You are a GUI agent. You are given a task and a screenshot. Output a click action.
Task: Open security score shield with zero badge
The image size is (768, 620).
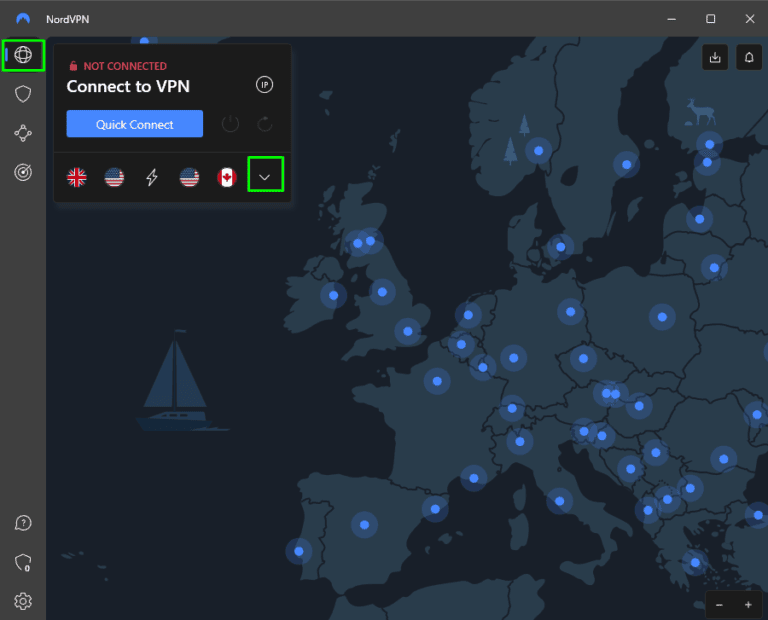(23, 563)
